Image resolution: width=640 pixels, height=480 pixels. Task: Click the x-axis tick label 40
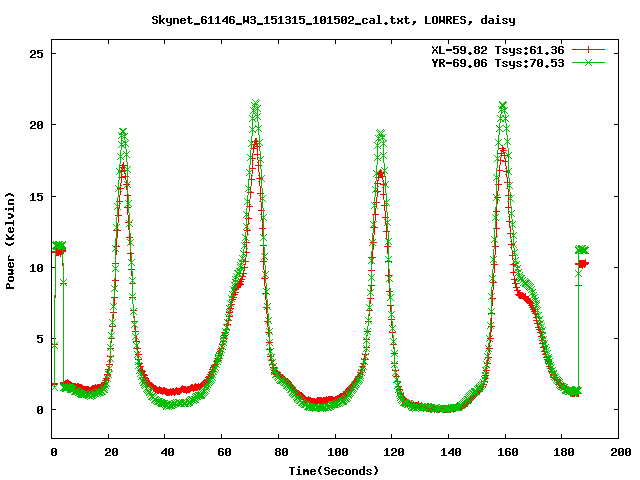tap(166, 452)
